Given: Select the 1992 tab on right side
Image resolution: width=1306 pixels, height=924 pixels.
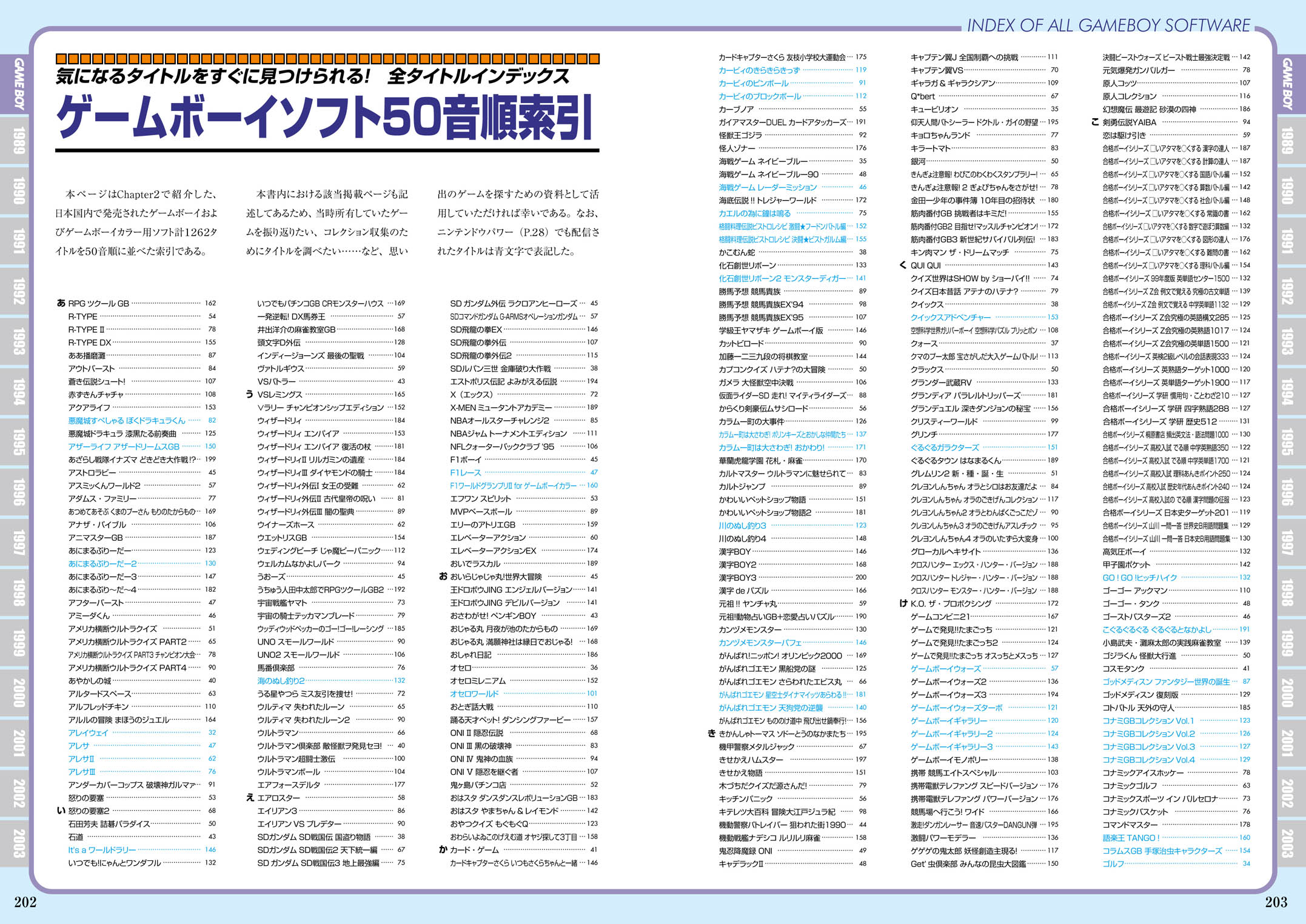Looking at the screenshot, I should tap(1287, 291).
